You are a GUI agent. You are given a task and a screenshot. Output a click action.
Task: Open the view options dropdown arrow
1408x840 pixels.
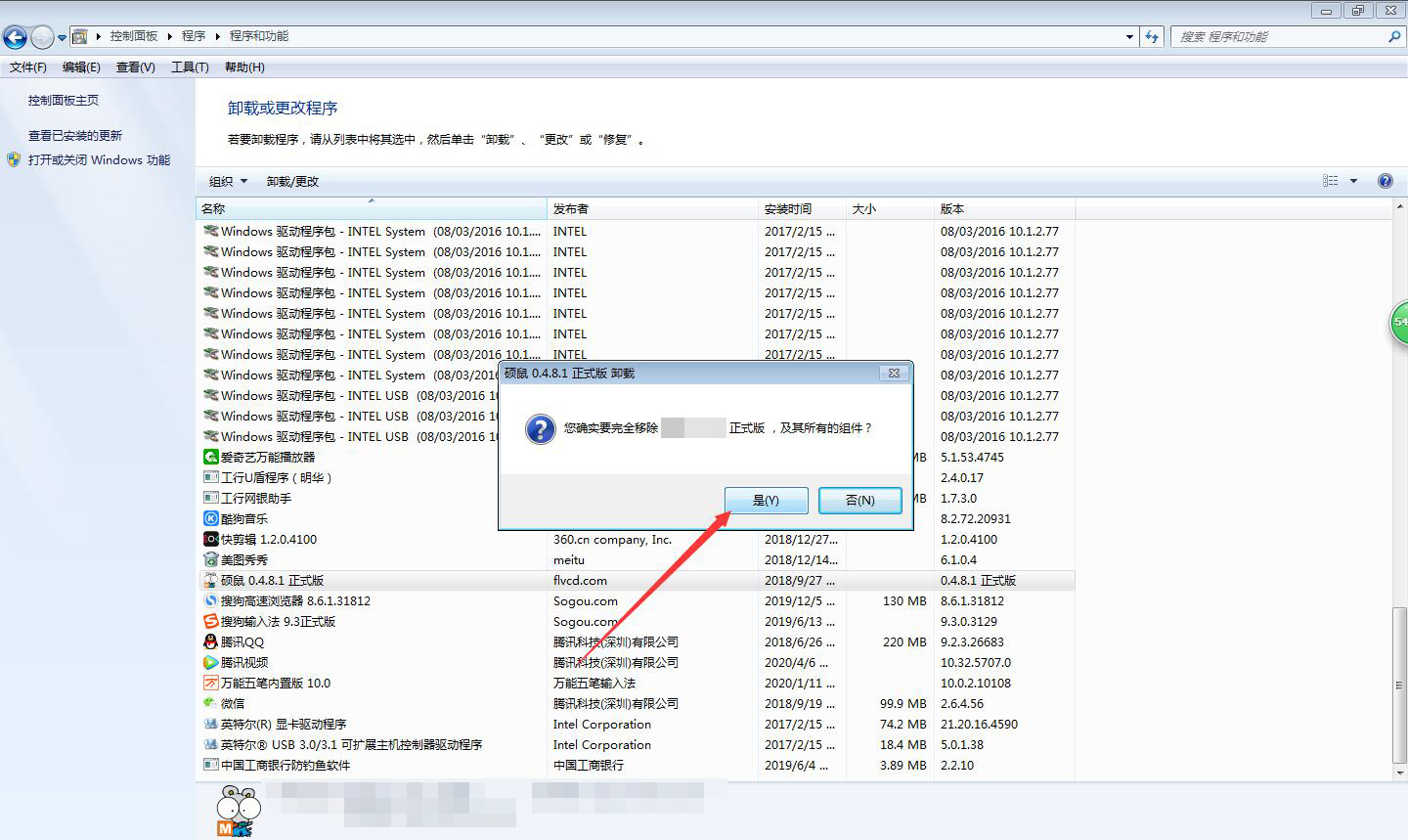click(x=1353, y=181)
